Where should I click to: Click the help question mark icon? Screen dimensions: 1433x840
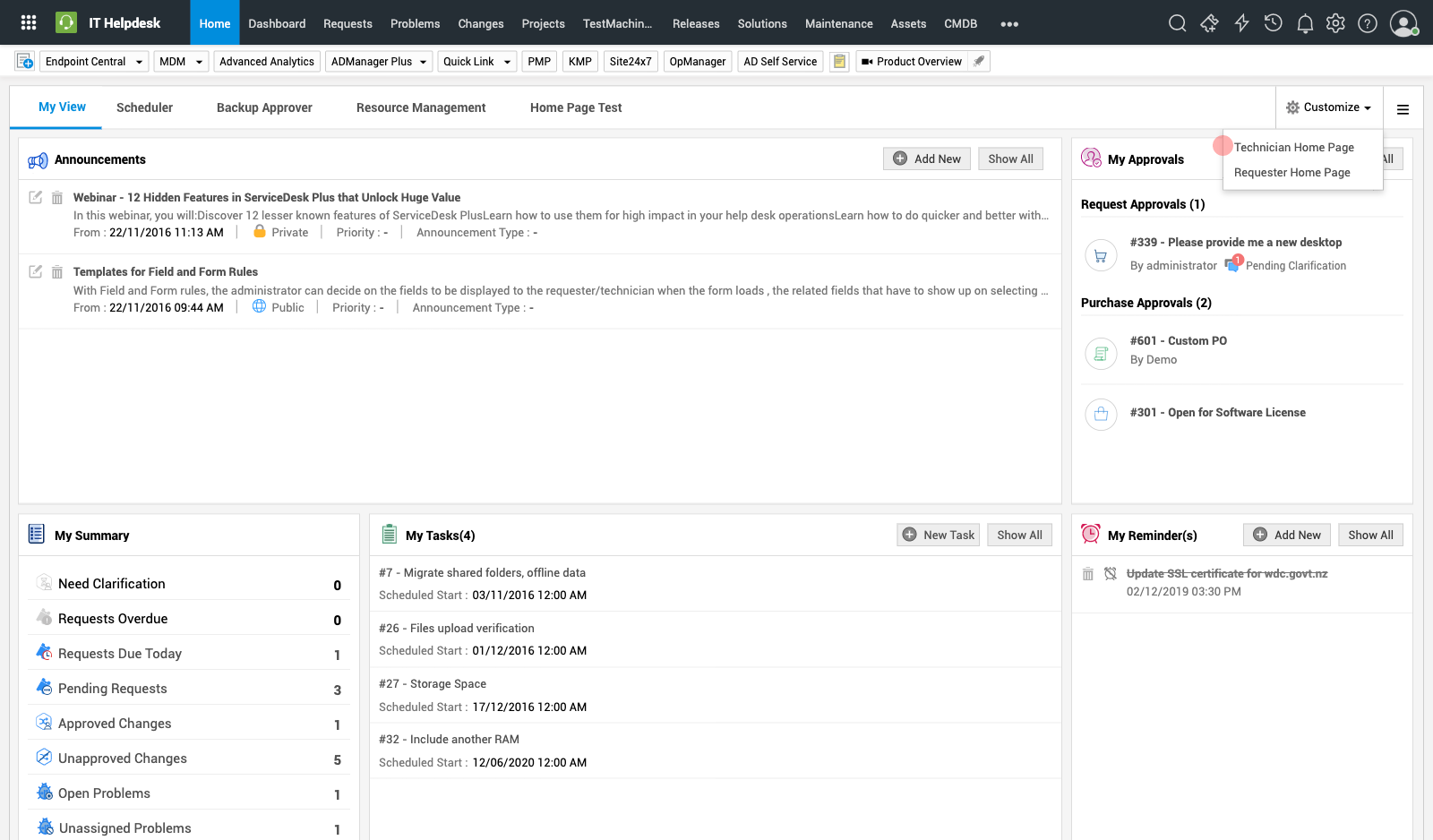pyautogui.click(x=1367, y=23)
